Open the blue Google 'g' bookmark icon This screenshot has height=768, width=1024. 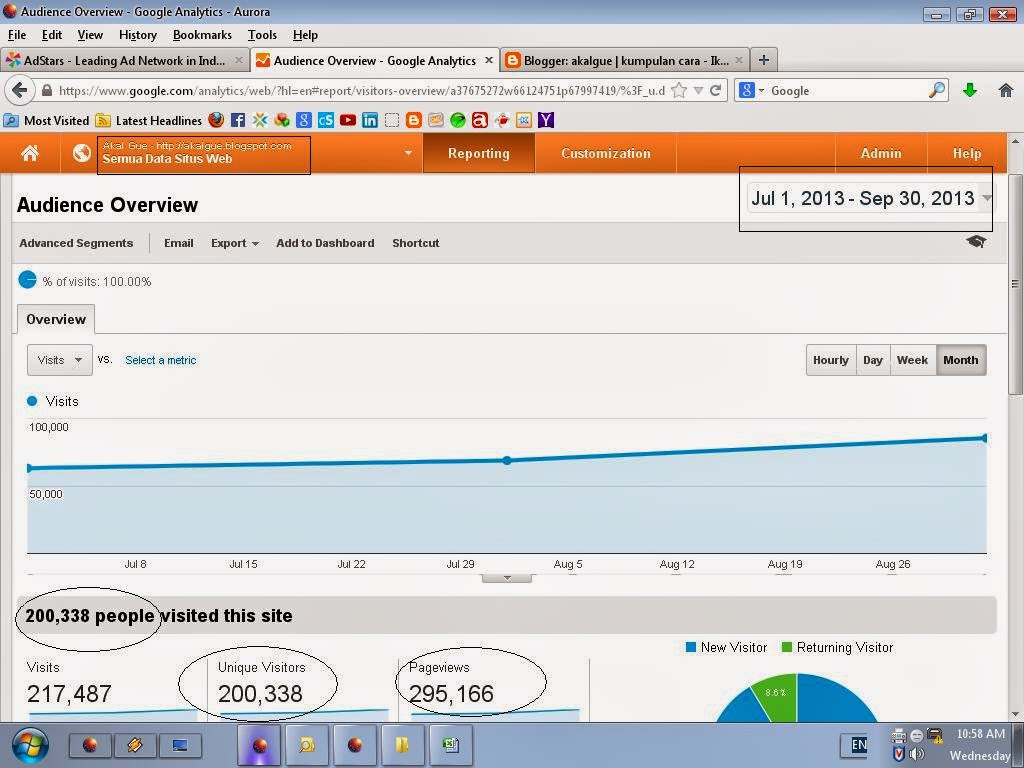(304, 120)
